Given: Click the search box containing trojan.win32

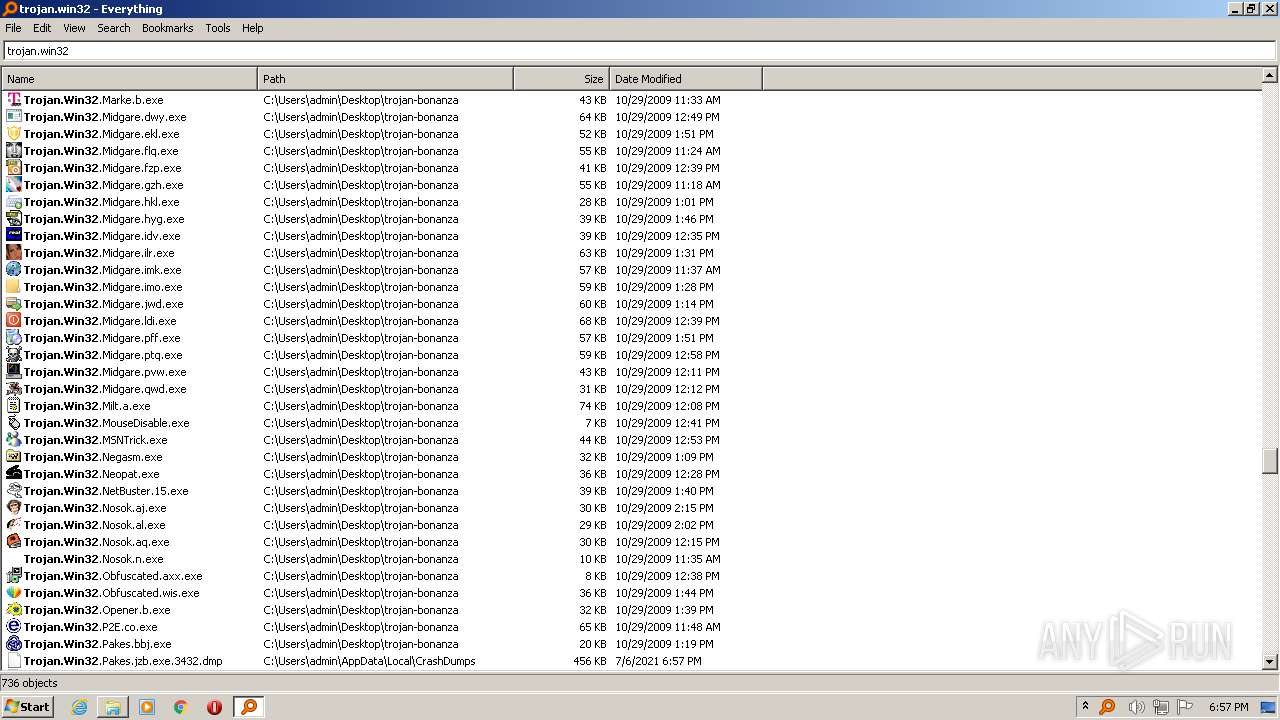Looking at the screenshot, I should 640,51.
